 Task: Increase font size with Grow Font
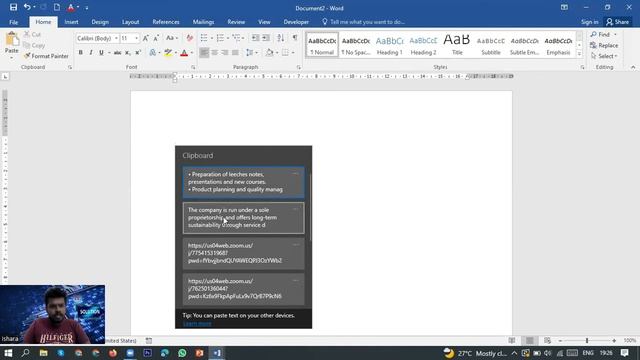click(146, 38)
